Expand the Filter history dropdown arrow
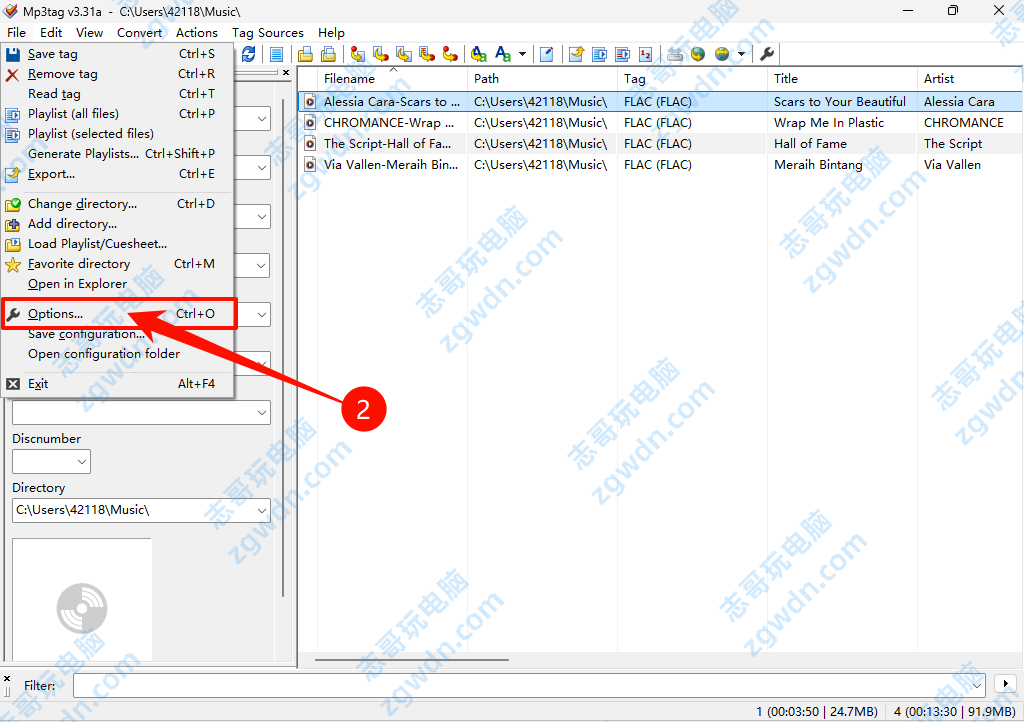 coord(977,685)
